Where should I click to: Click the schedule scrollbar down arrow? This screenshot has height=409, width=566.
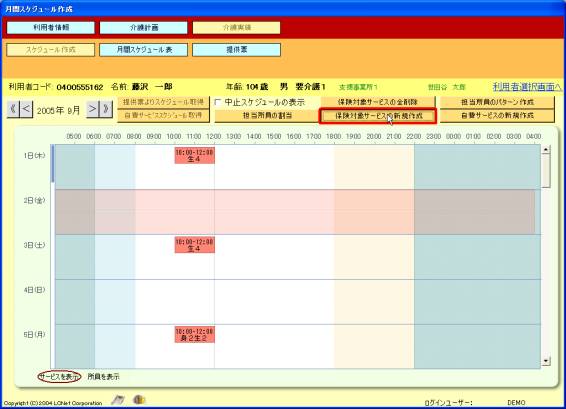coord(546,361)
